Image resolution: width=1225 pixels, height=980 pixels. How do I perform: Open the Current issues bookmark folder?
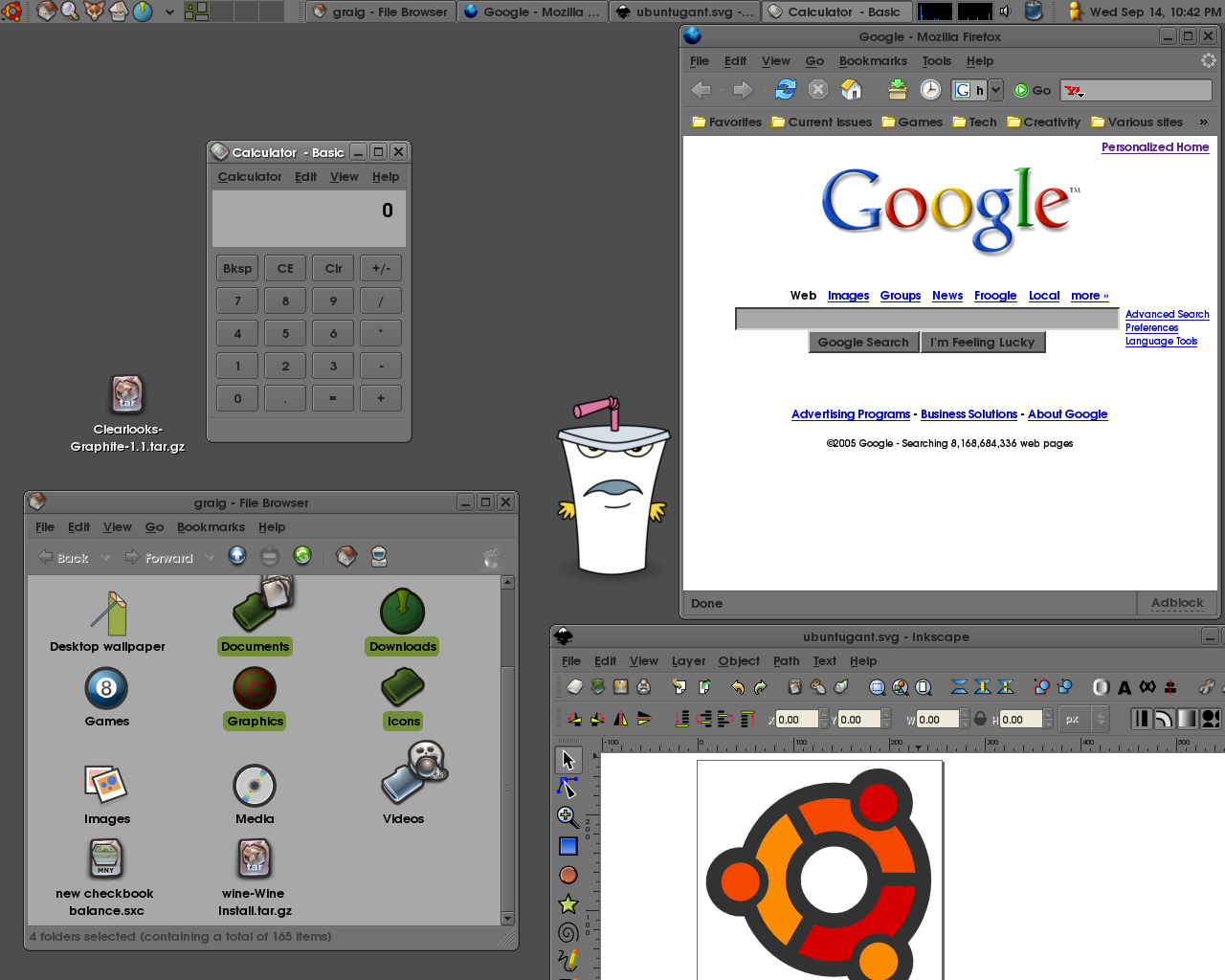[822, 122]
